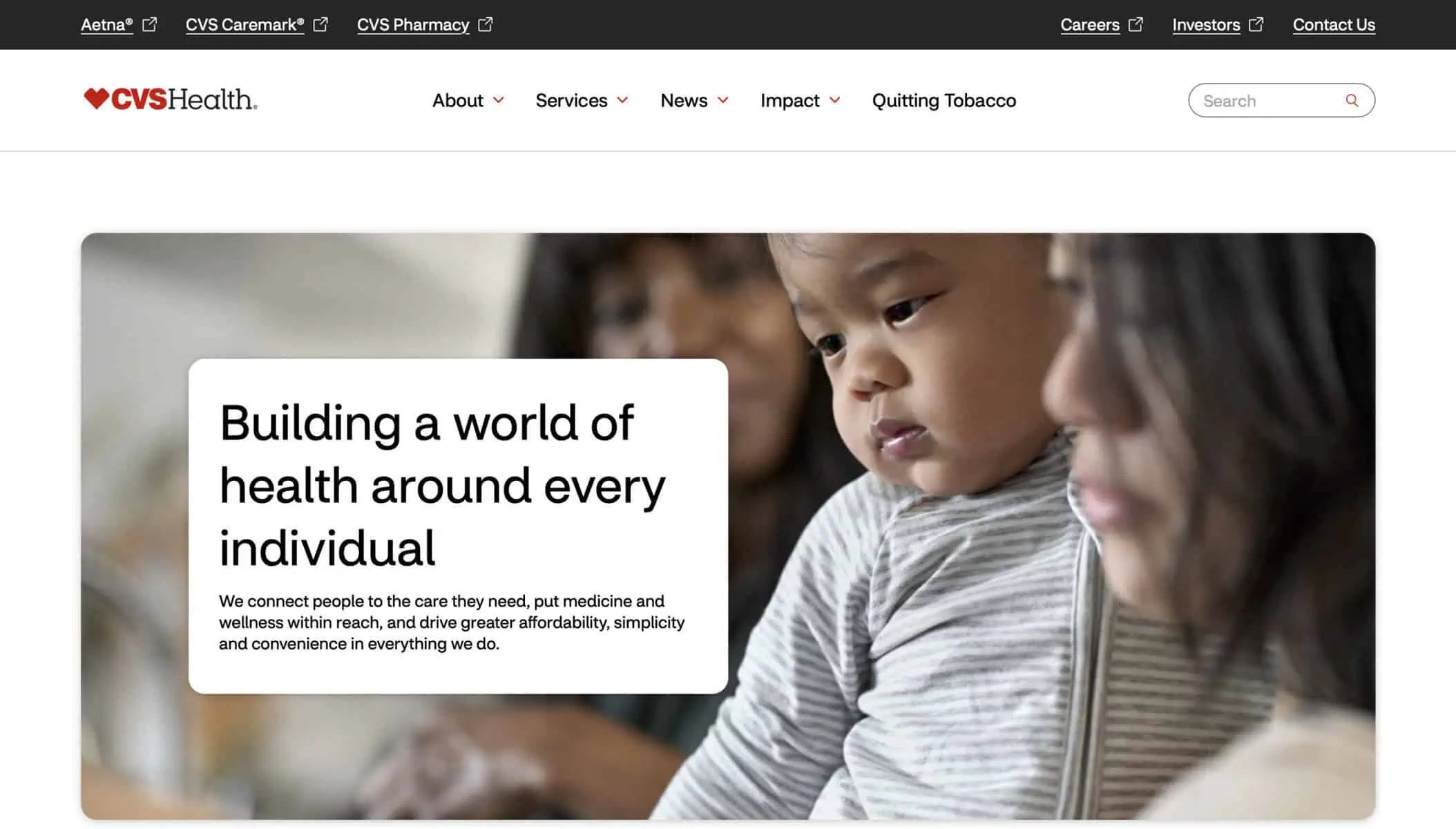Open the News dropdown chevron
Viewport: 1456px width, 829px height.
click(723, 100)
